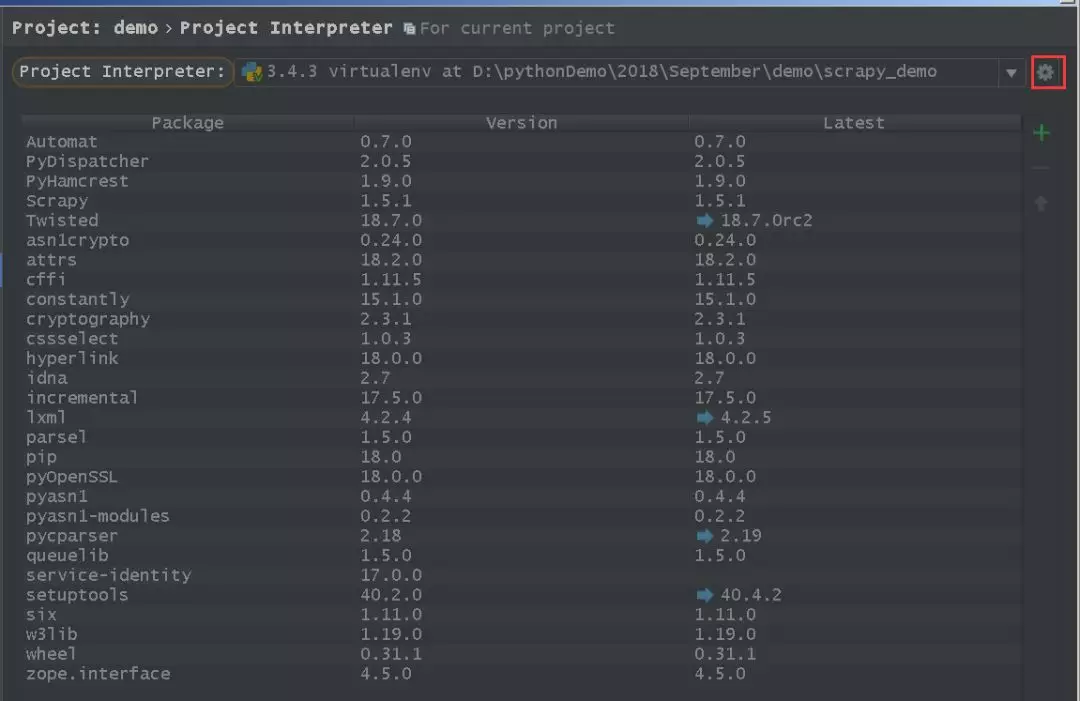Open the 3.4.3 virtualenv interpreter combo box
Image resolution: width=1080 pixels, height=701 pixels.
pos(628,72)
